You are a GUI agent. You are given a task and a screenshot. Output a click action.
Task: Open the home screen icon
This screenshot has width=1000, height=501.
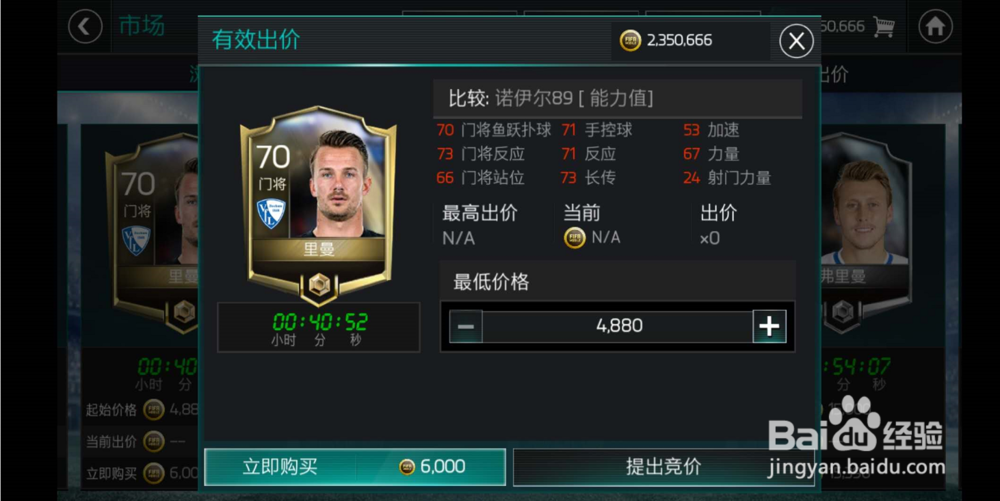(x=935, y=27)
